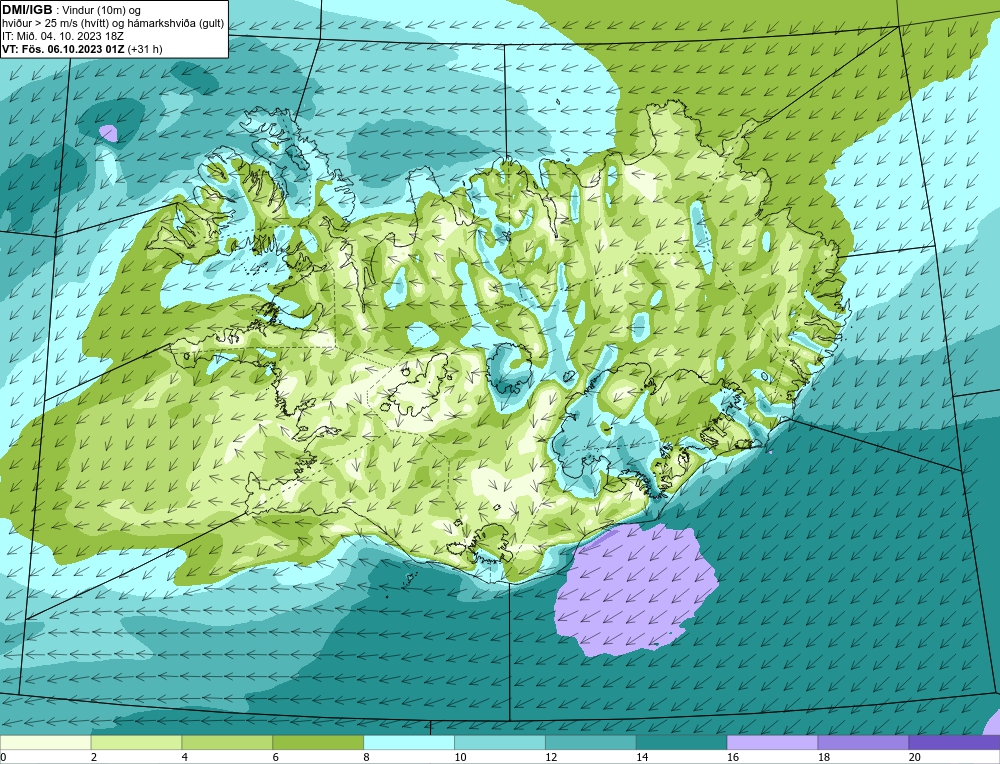
Task: Click the light cyan 8–10 m/s legend swatch
Action: click(409, 742)
